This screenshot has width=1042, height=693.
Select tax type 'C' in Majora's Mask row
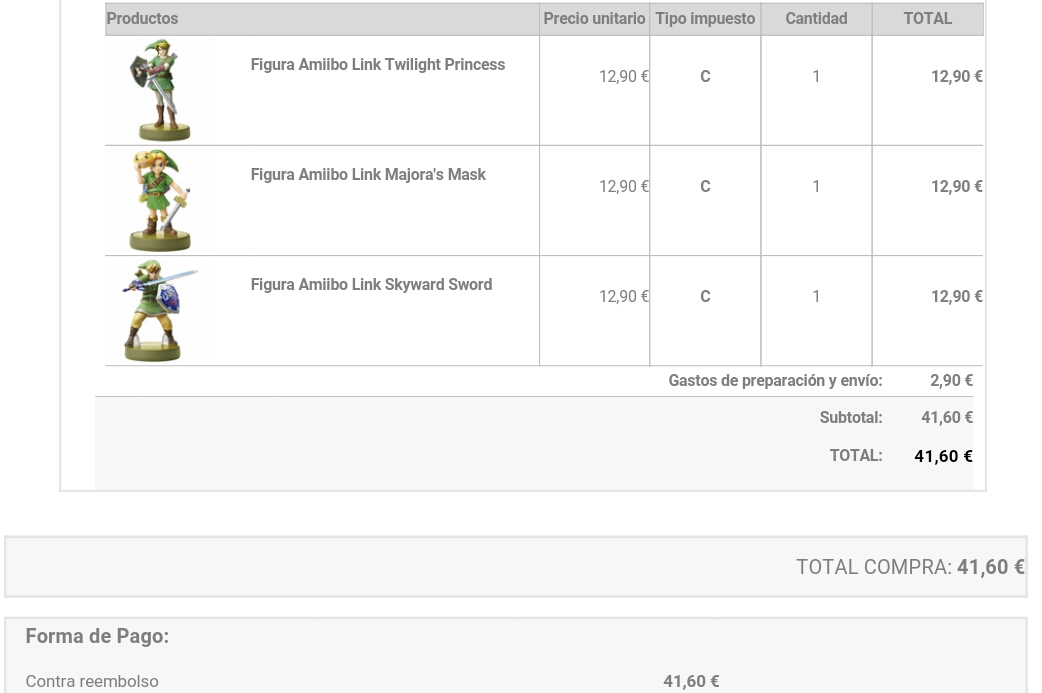tap(705, 187)
